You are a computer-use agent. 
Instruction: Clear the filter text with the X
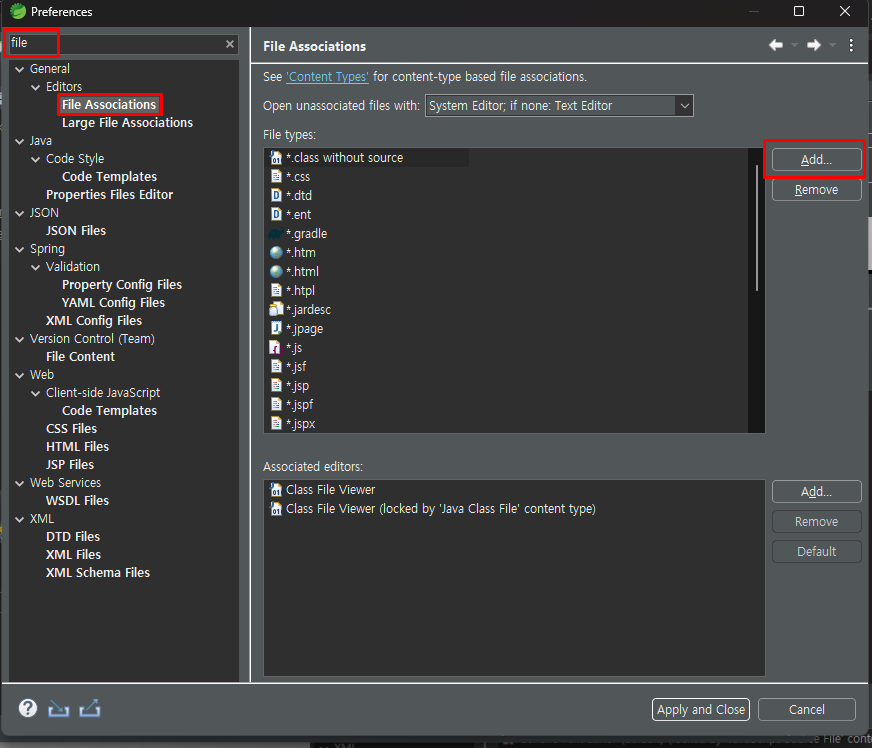point(230,44)
